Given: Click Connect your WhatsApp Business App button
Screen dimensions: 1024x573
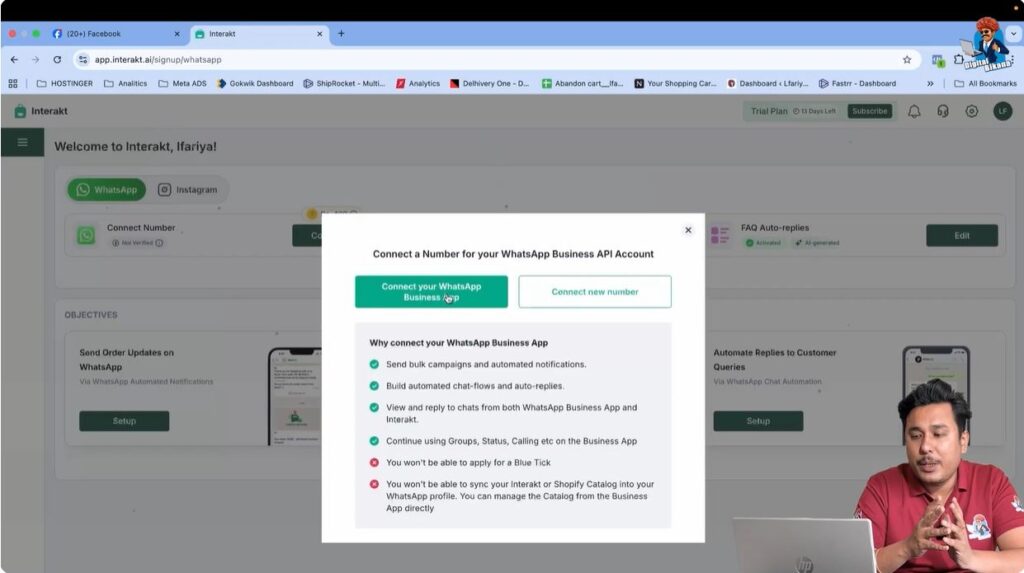Looking at the screenshot, I should [431, 291].
